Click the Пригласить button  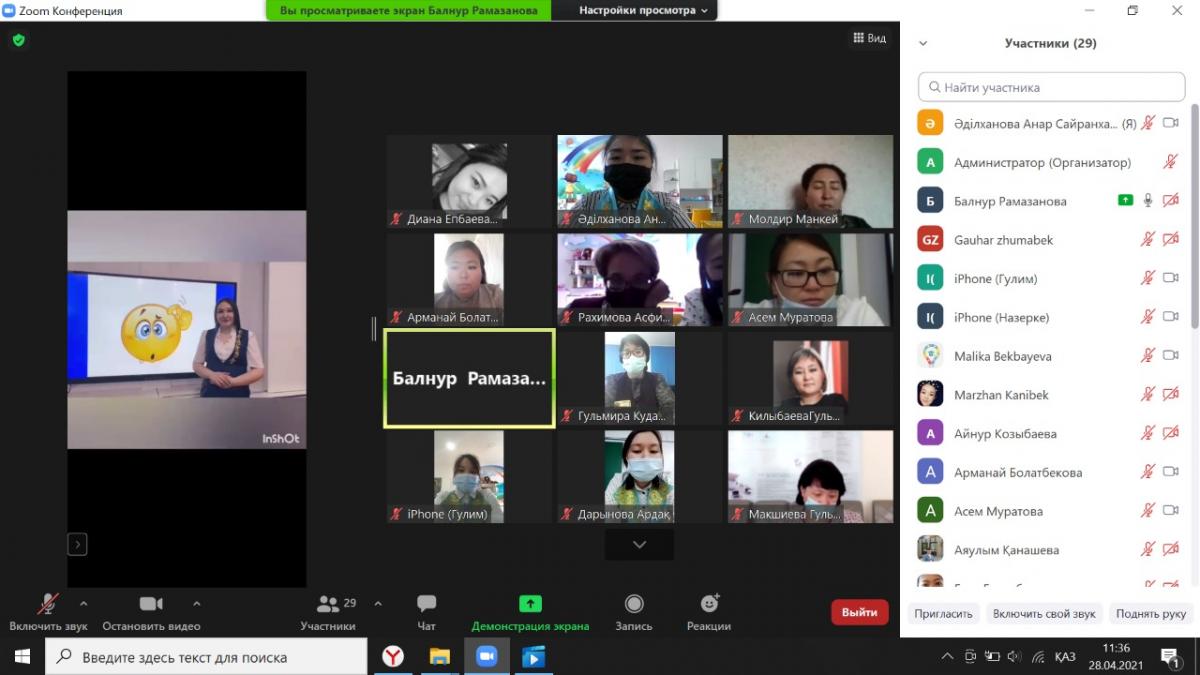coord(943,614)
